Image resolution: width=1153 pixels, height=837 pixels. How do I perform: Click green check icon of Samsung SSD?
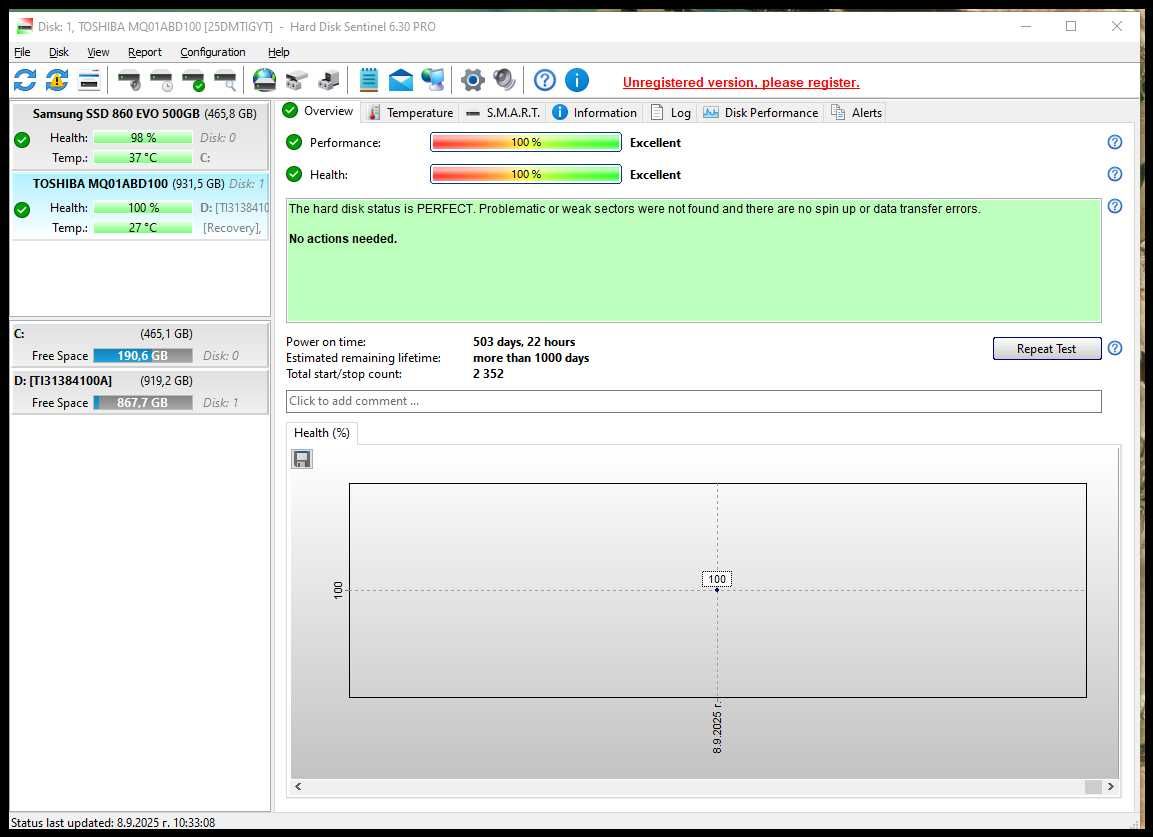tap(22, 140)
